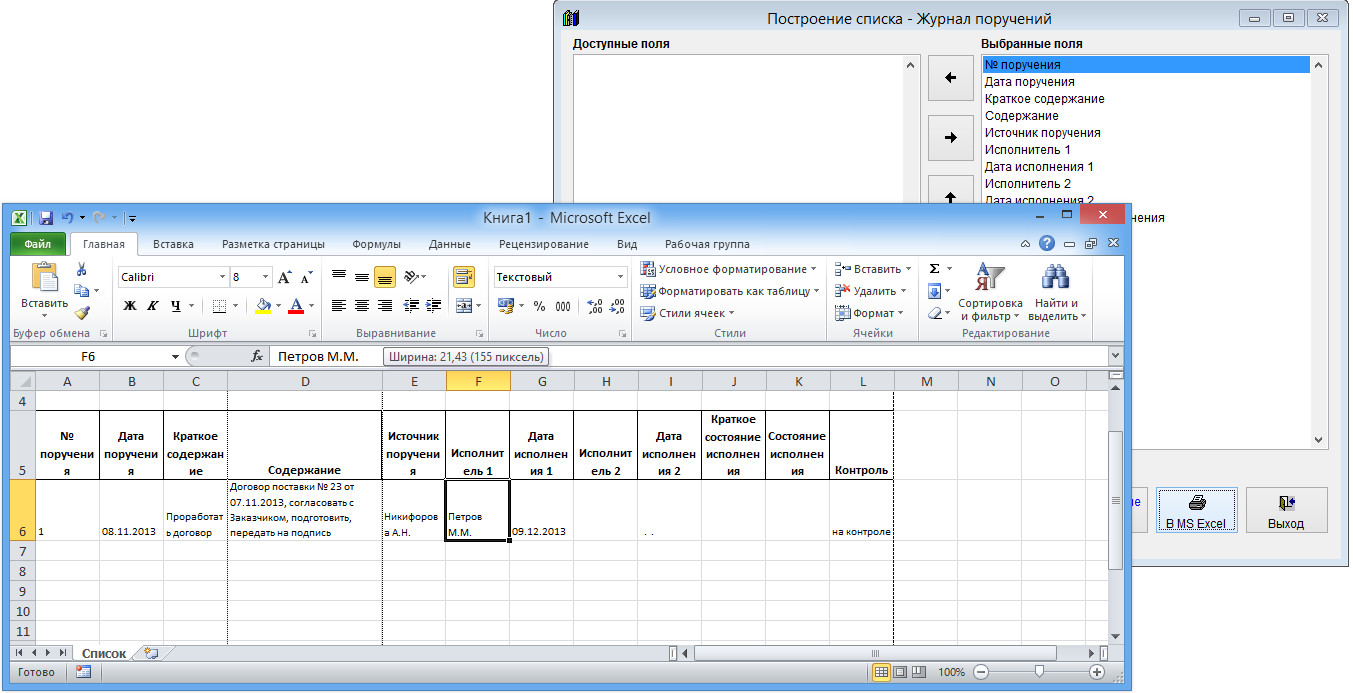The image size is (1353, 693).
Task: Click the Save floppy disk icon
Action: pyautogui.click(x=46, y=217)
